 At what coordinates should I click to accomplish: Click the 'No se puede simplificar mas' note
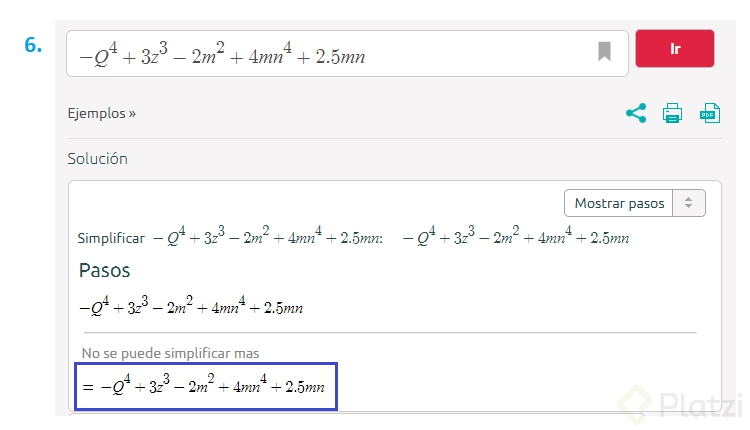coord(170,353)
